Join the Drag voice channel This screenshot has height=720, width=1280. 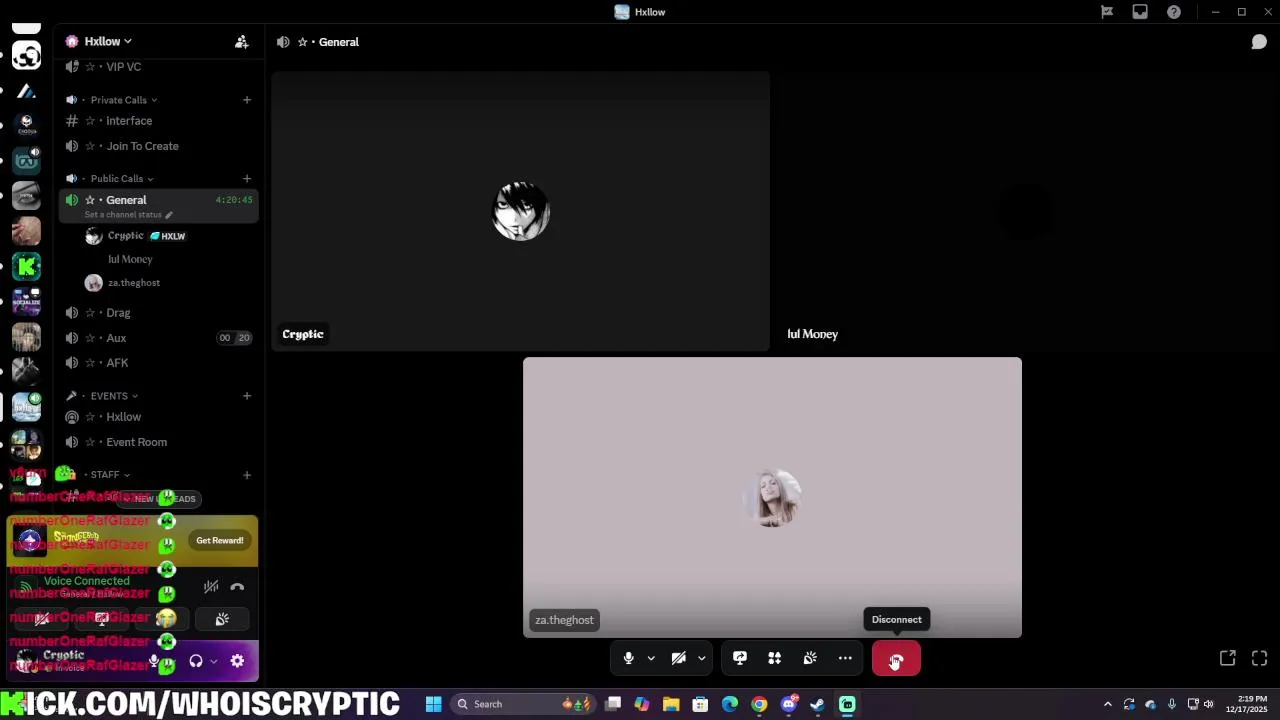pyautogui.click(x=118, y=313)
